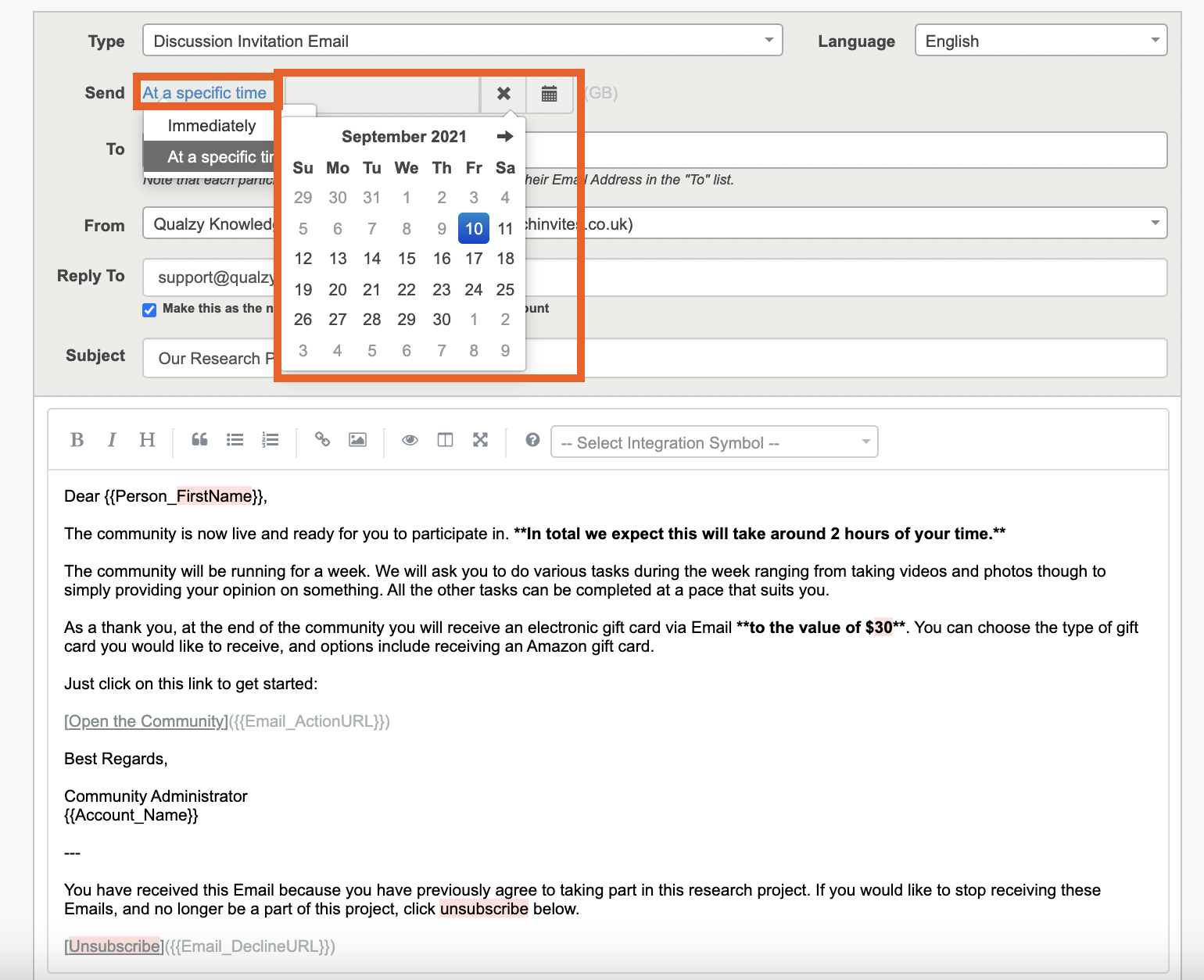Pick September 15 in the calendar
The image size is (1204, 980).
pyautogui.click(x=407, y=259)
